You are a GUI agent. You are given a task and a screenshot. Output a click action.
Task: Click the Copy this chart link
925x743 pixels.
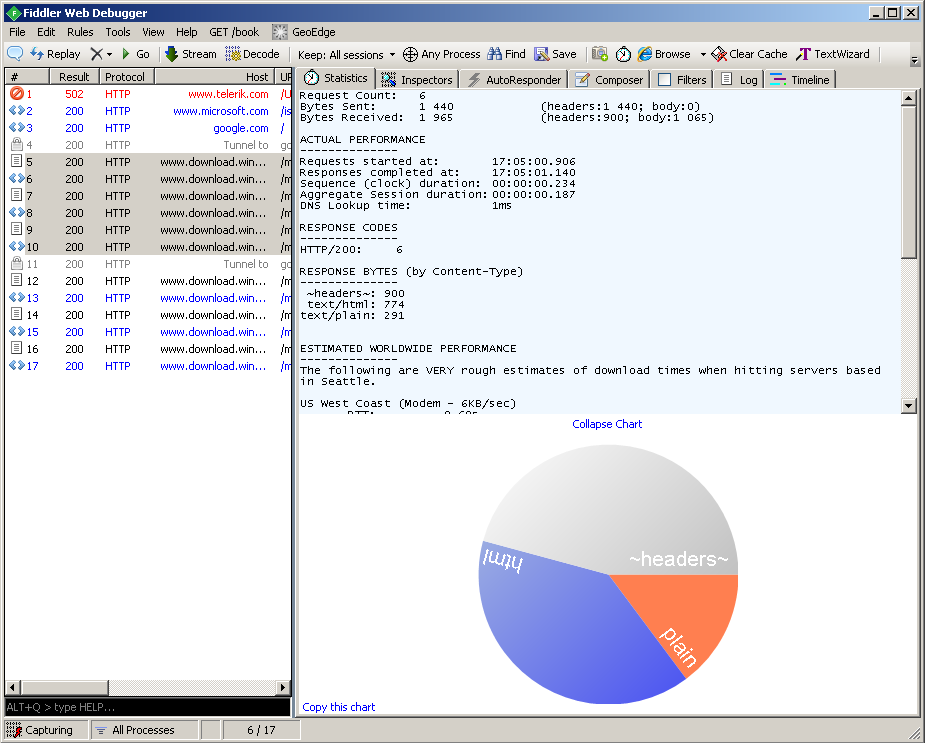pyautogui.click(x=339, y=707)
